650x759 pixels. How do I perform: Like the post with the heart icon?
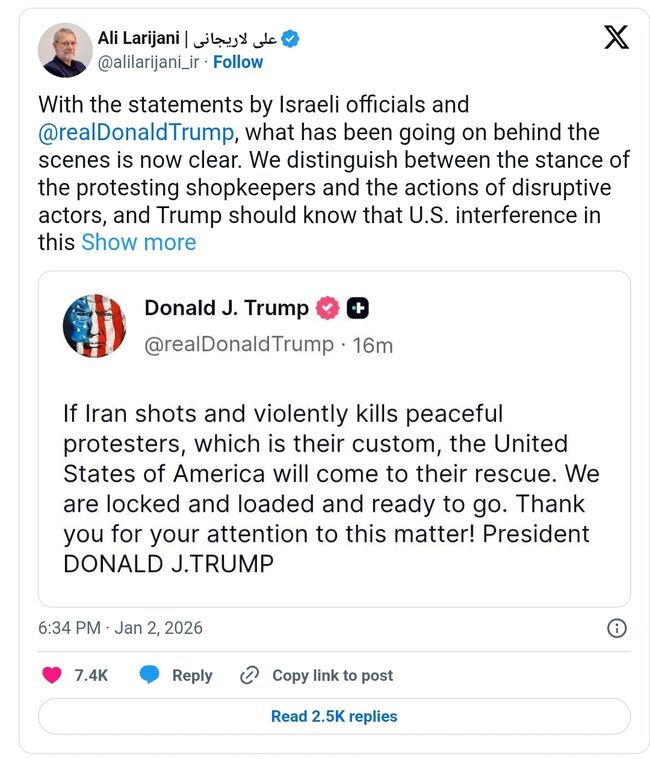click(52, 675)
